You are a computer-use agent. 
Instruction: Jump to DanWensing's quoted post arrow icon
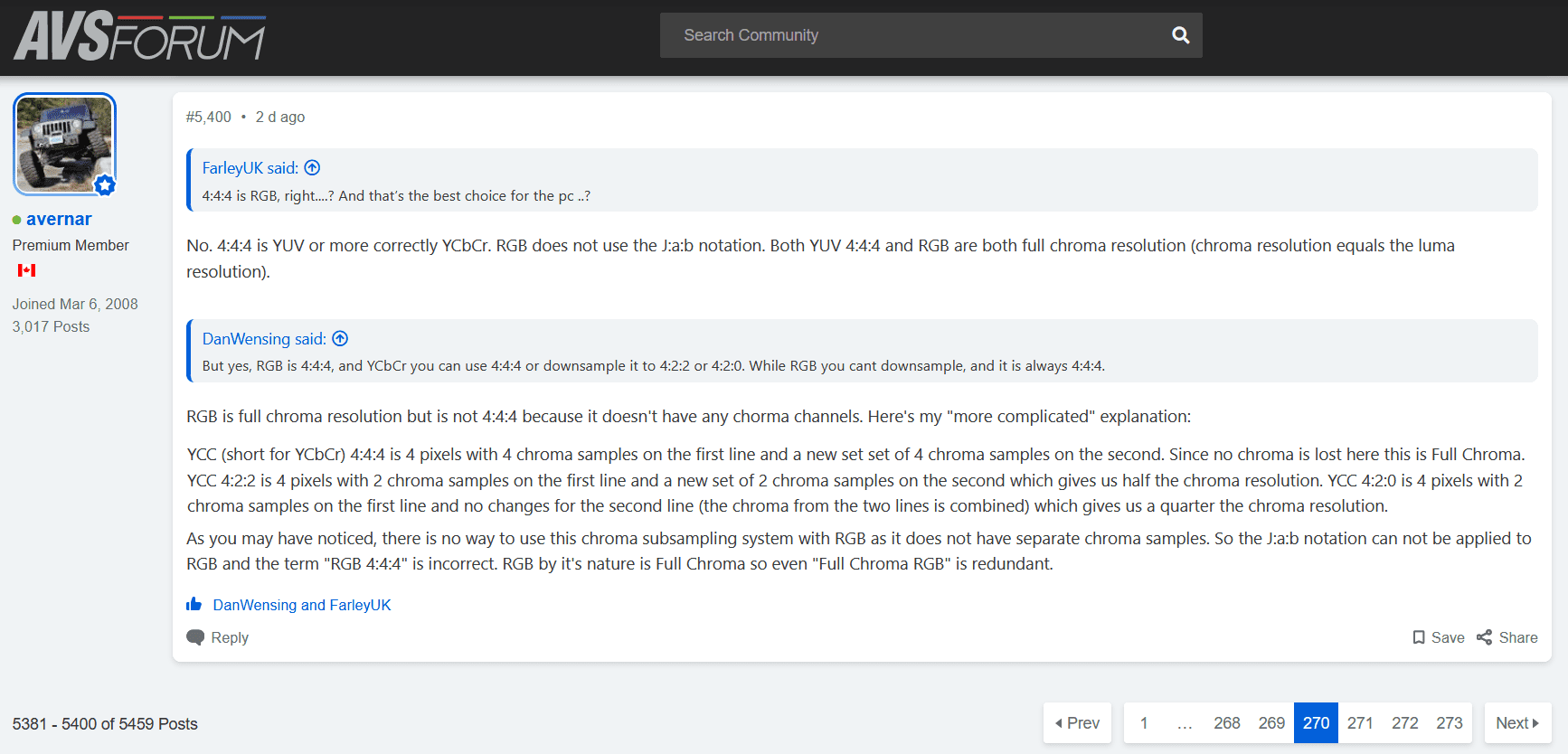coord(340,339)
